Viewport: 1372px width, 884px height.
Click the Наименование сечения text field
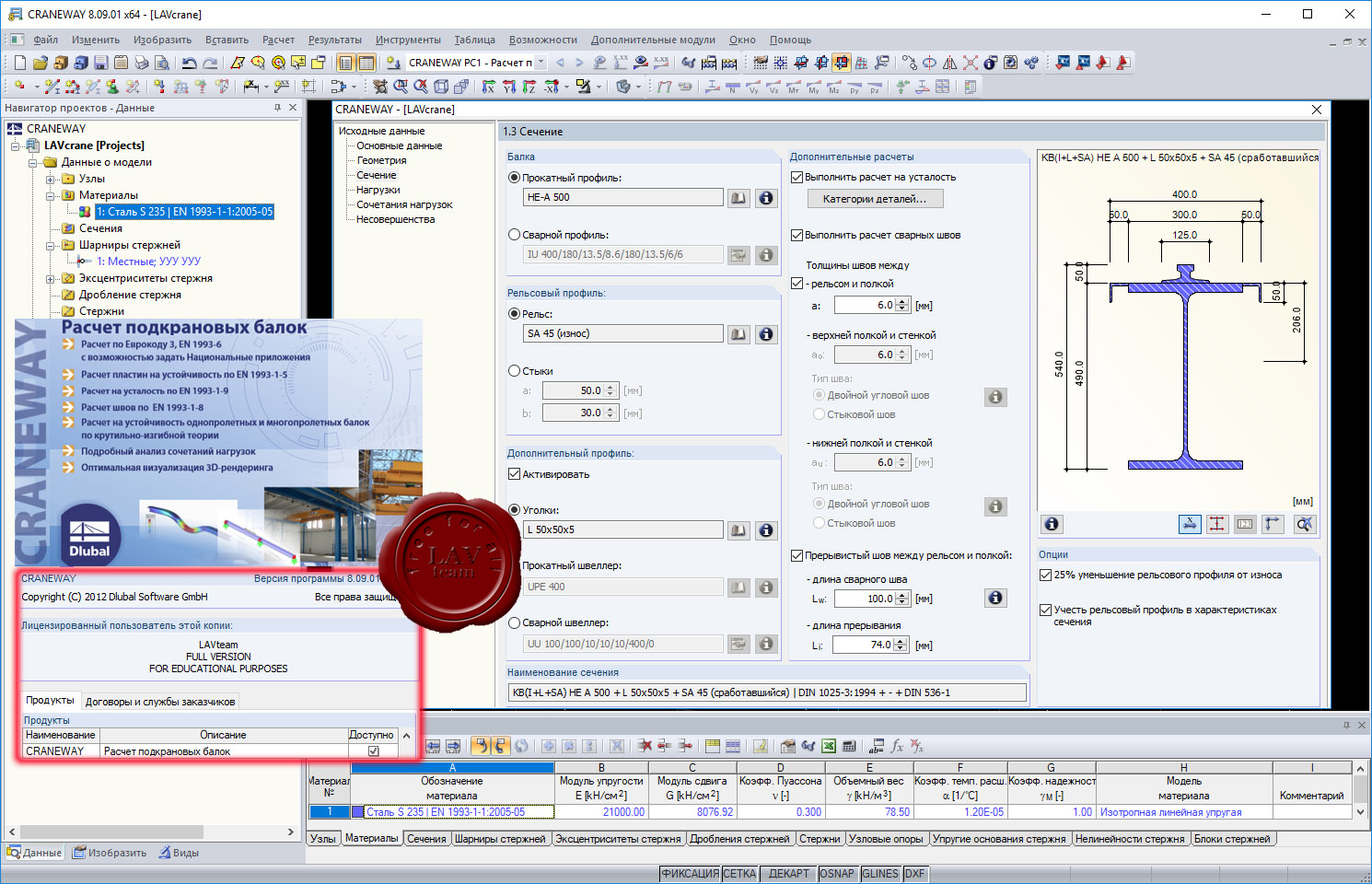pyautogui.click(x=767, y=692)
